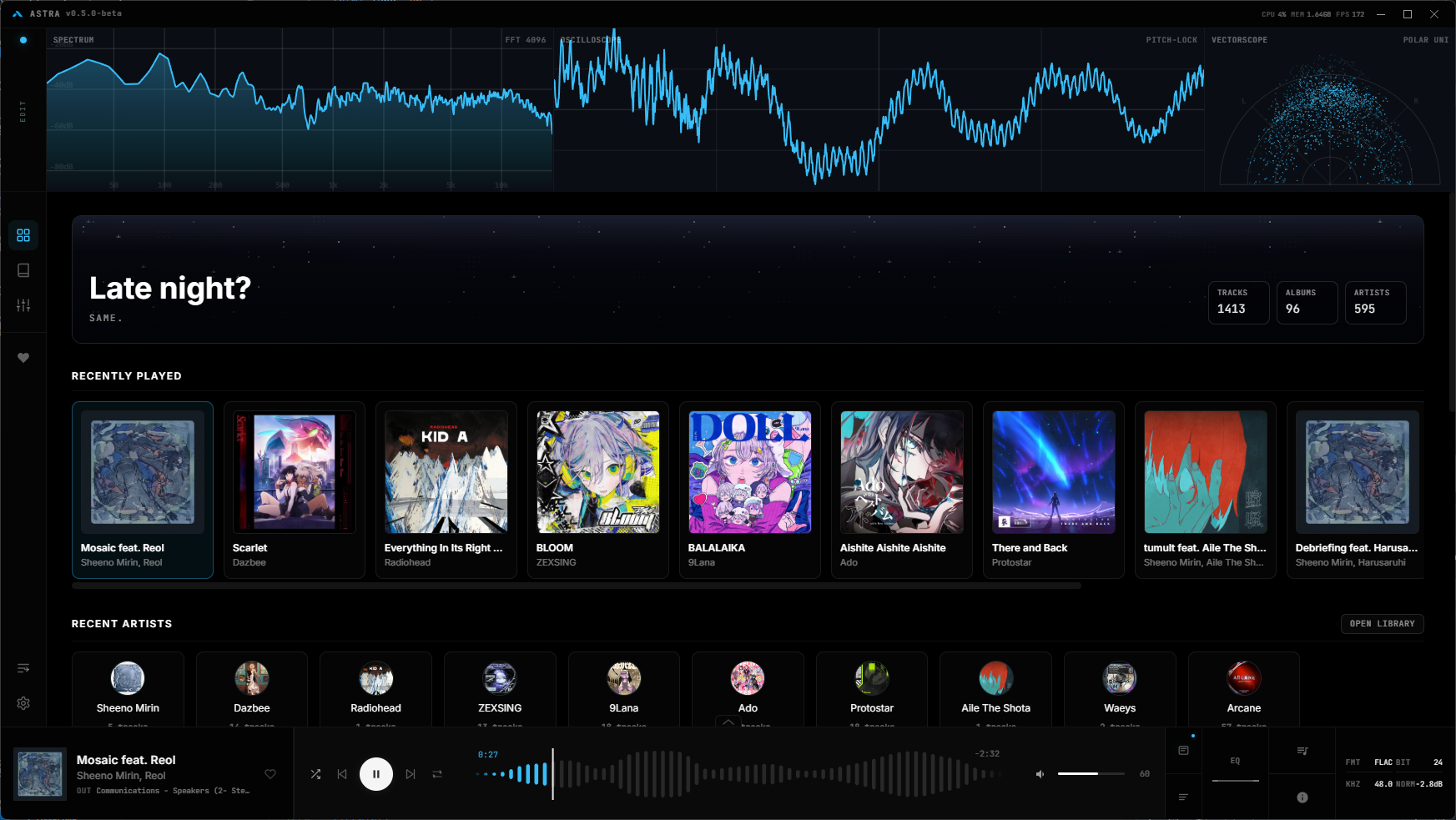The height and width of the screenshot is (820, 1456).
Task: Open the library panel from the sidebar
Action: click(x=23, y=269)
